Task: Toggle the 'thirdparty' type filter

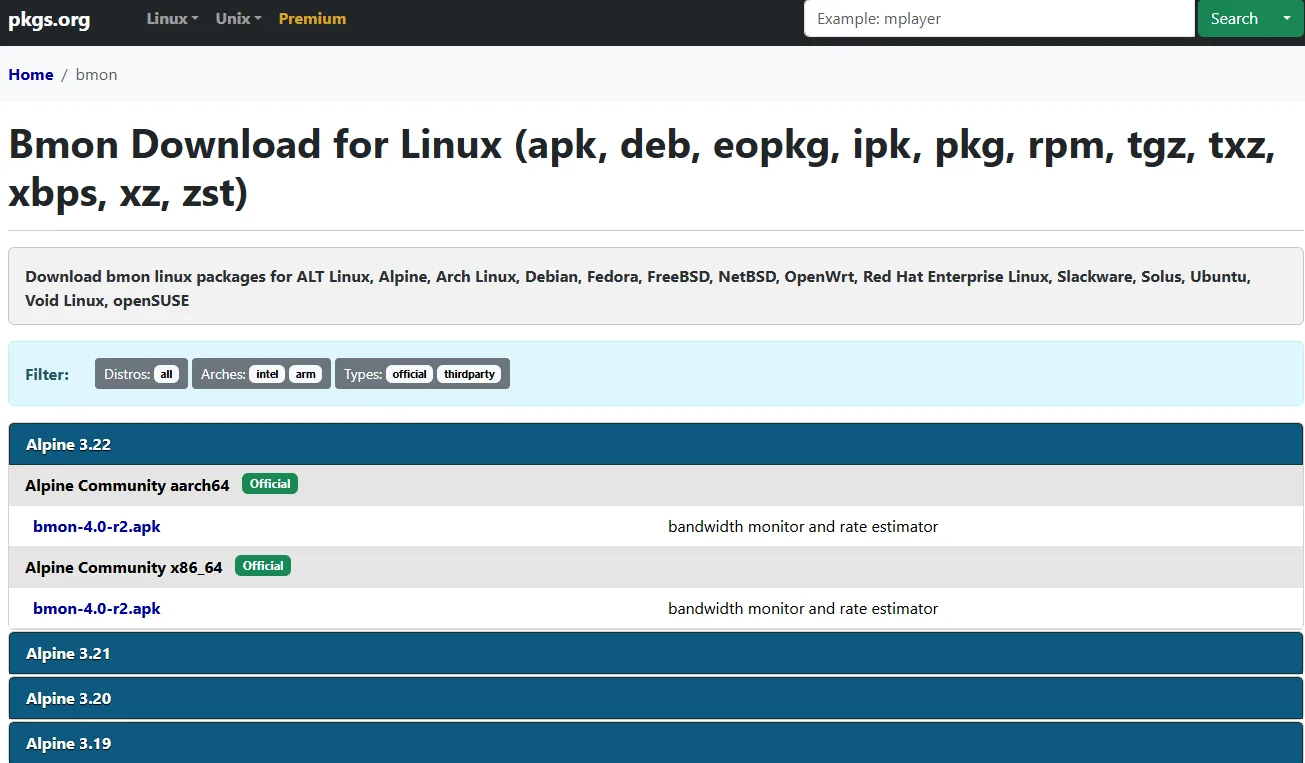Action: tap(469, 374)
